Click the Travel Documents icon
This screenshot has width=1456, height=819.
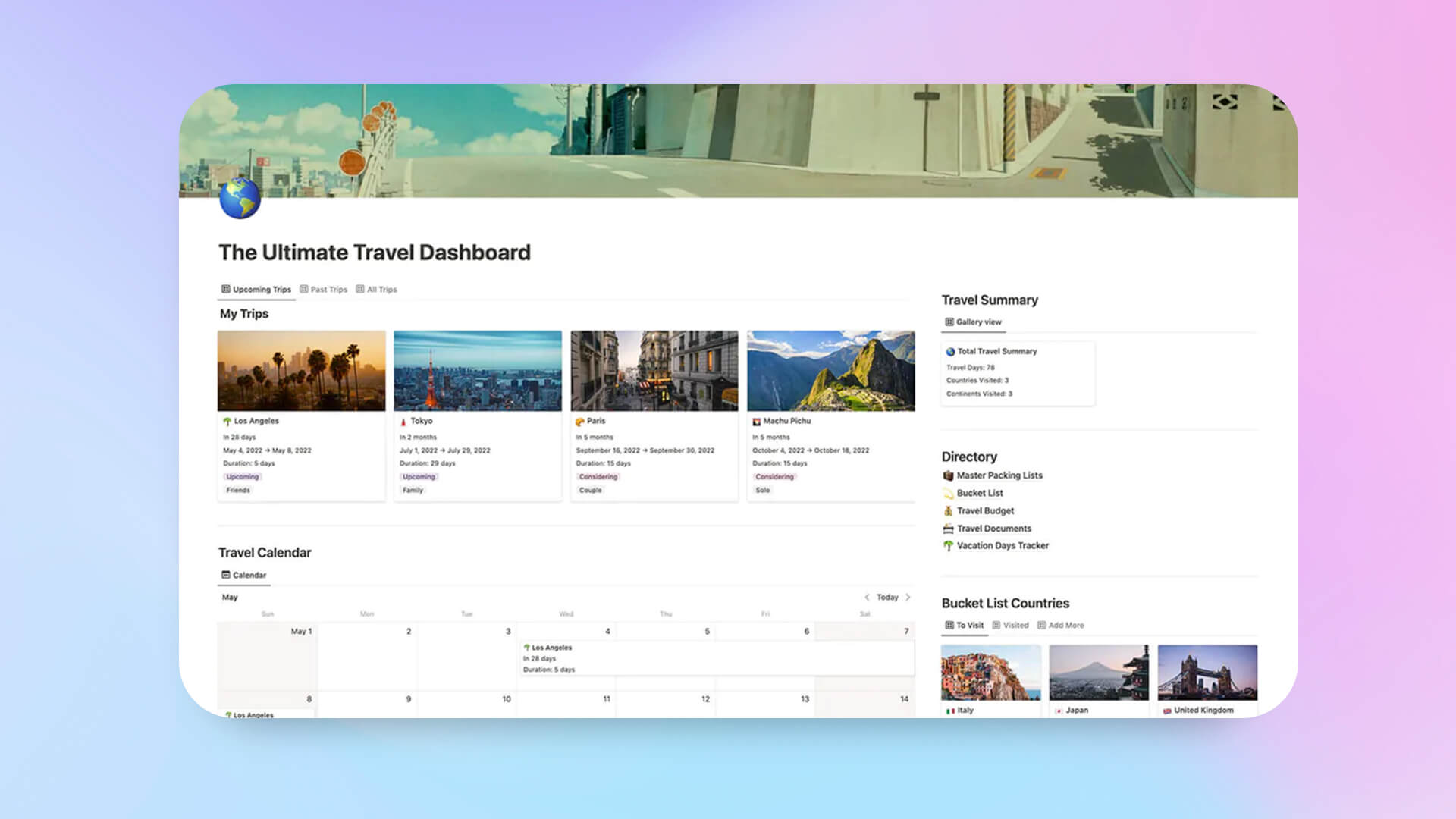point(947,528)
